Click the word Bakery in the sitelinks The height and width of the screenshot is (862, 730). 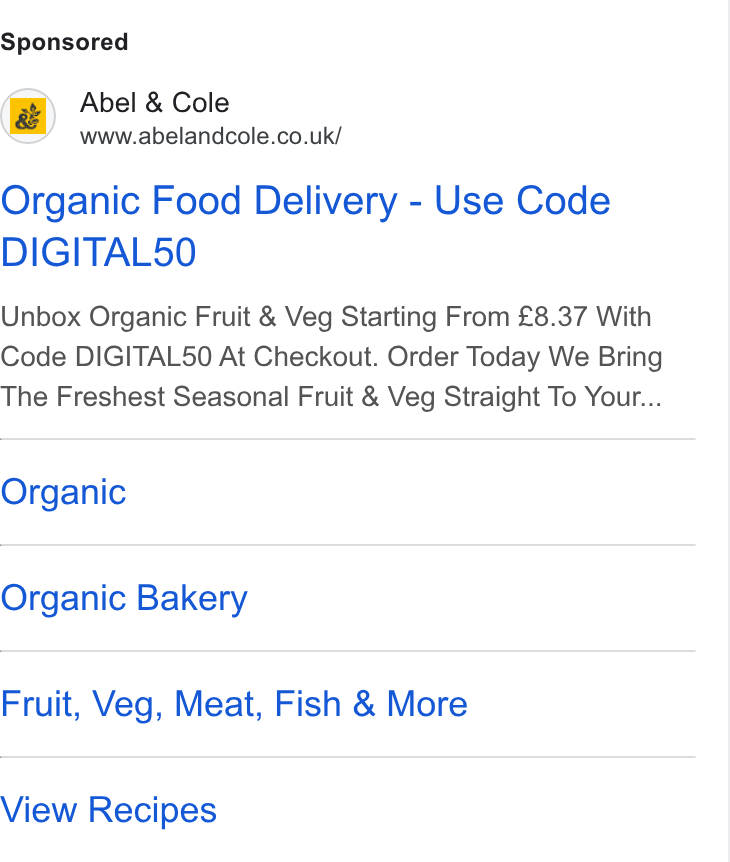[x=192, y=598]
